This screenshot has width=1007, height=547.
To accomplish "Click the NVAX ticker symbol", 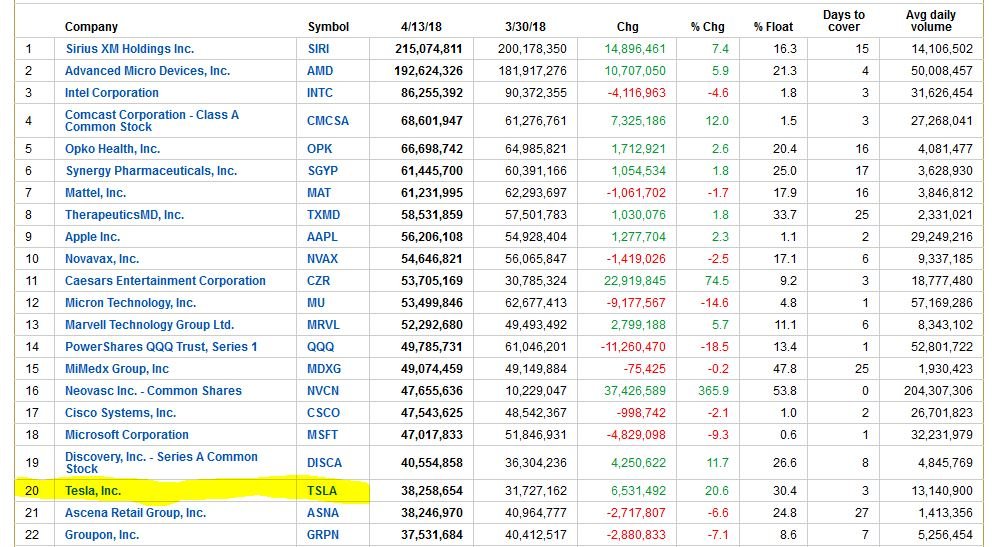I will point(322,259).
